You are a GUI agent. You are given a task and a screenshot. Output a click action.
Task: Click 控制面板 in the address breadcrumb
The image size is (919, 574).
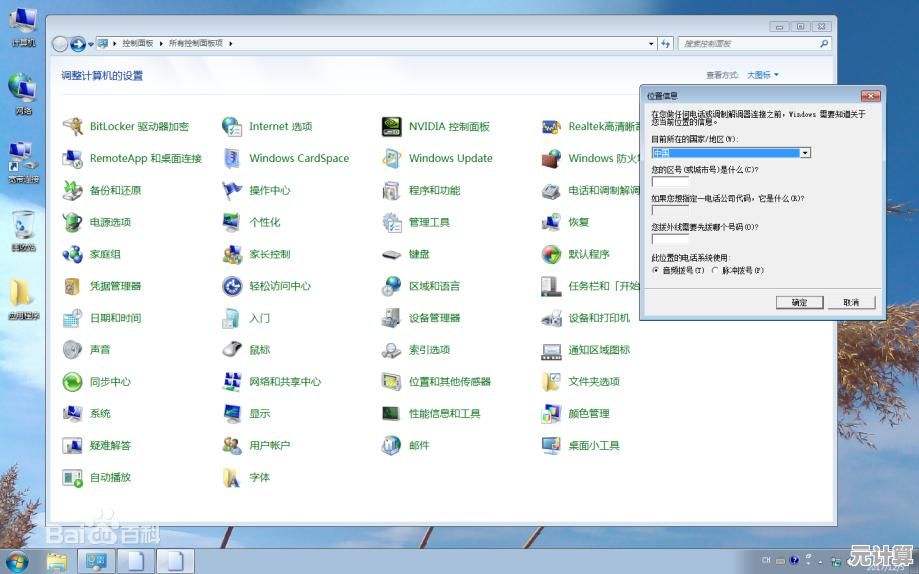[x=138, y=44]
